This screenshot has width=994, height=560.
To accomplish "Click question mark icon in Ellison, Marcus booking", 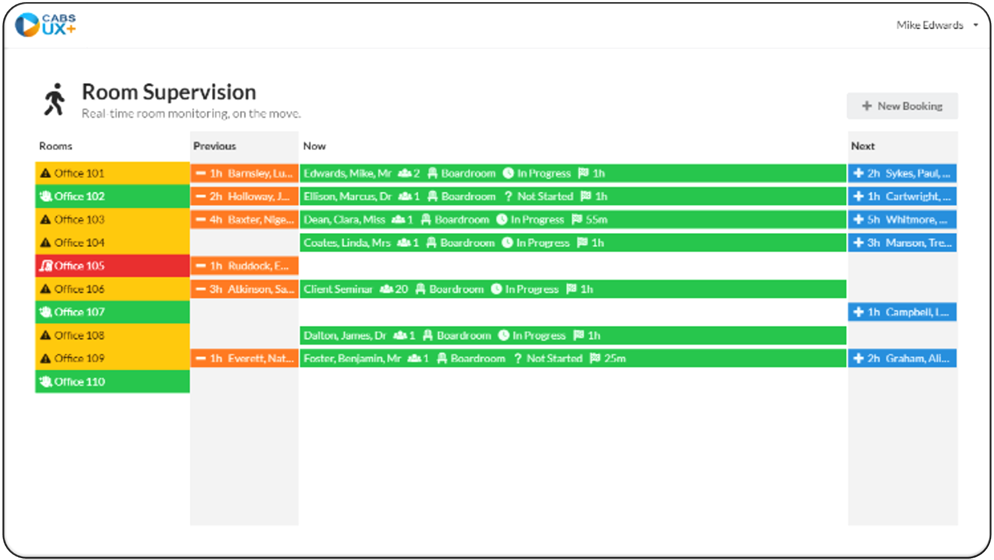I will [508, 197].
